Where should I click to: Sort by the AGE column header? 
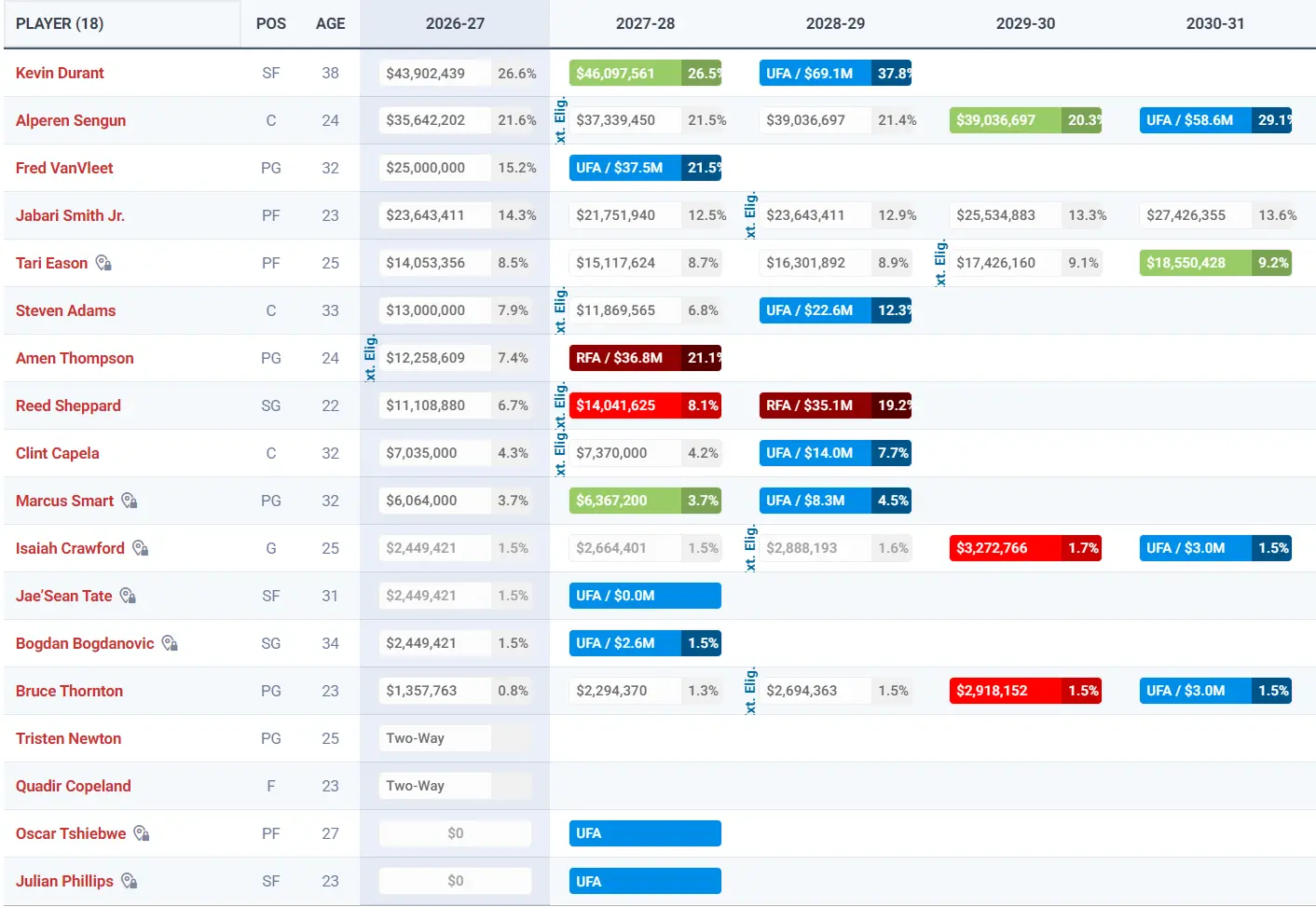click(330, 23)
